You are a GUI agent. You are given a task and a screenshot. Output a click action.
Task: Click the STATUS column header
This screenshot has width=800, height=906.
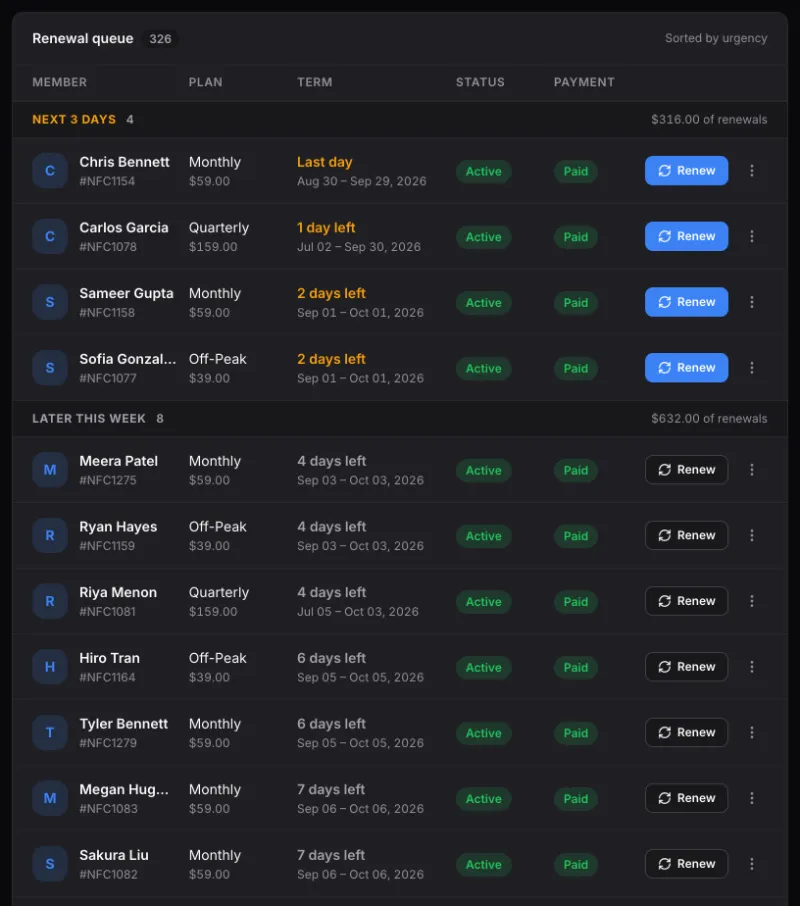pyautogui.click(x=480, y=82)
